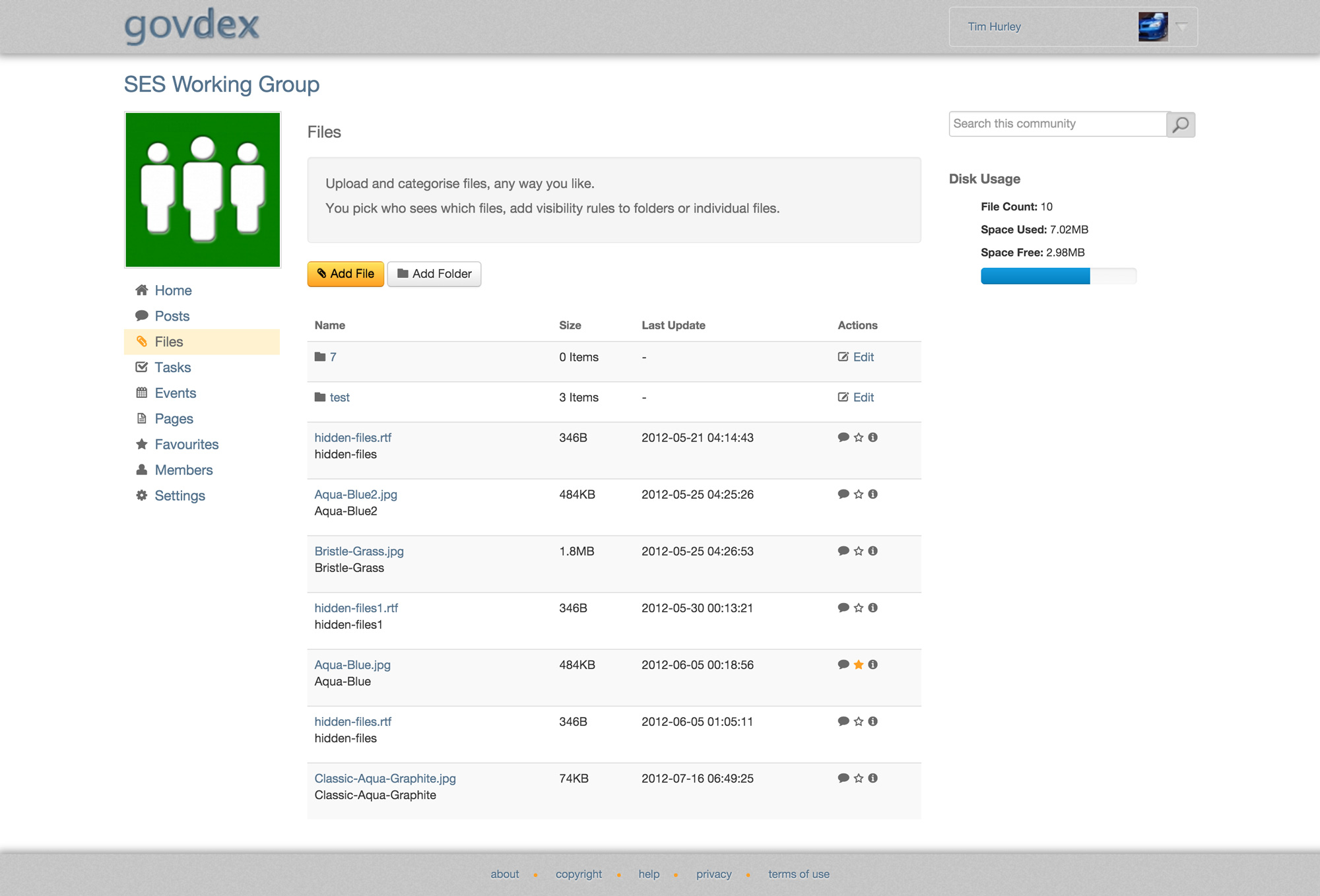This screenshot has width=1320, height=896.
Task: Click the Add Folder button
Action: click(434, 273)
